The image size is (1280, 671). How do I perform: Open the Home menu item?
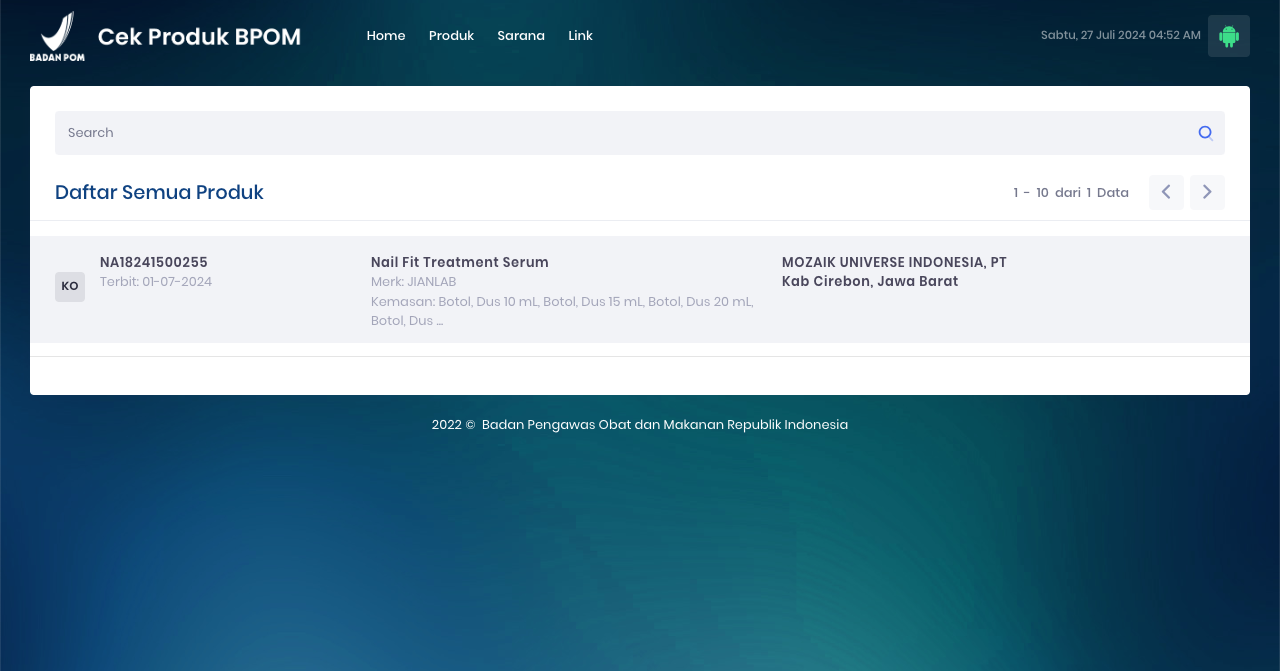(x=386, y=36)
